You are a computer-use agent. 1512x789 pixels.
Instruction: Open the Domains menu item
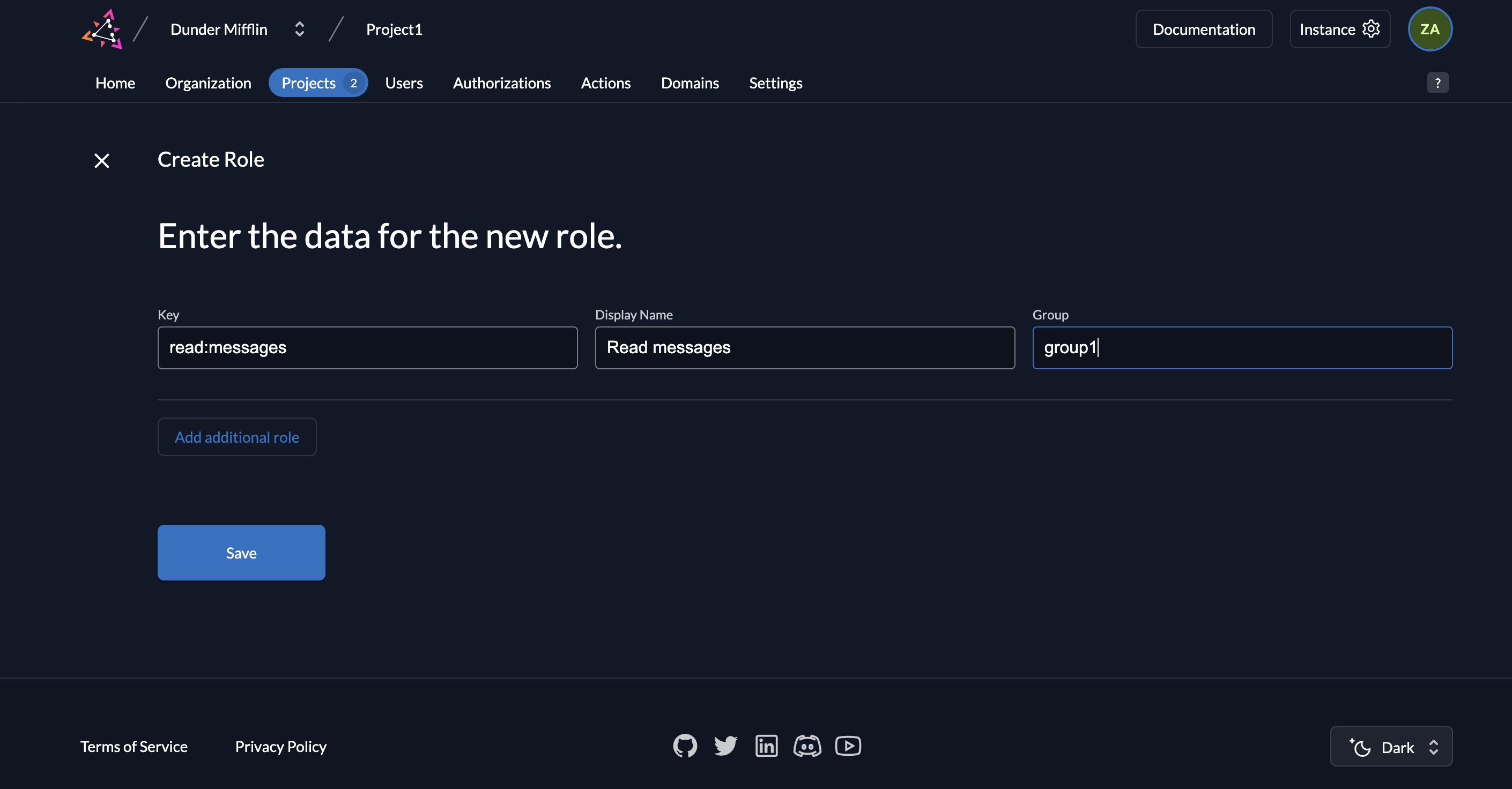[690, 82]
